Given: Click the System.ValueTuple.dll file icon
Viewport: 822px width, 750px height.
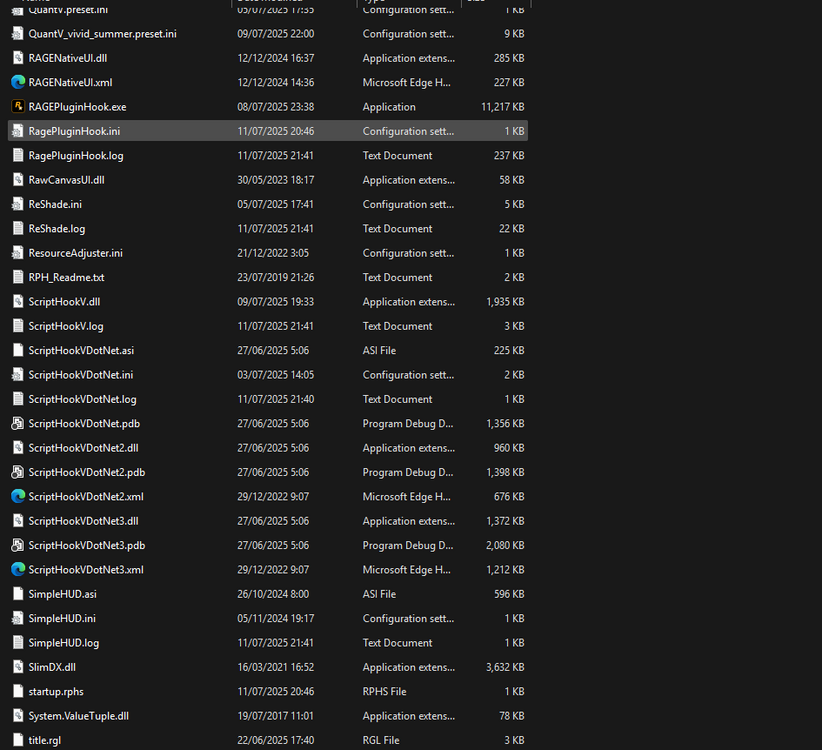Looking at the screenshot, I should (18, 715).
